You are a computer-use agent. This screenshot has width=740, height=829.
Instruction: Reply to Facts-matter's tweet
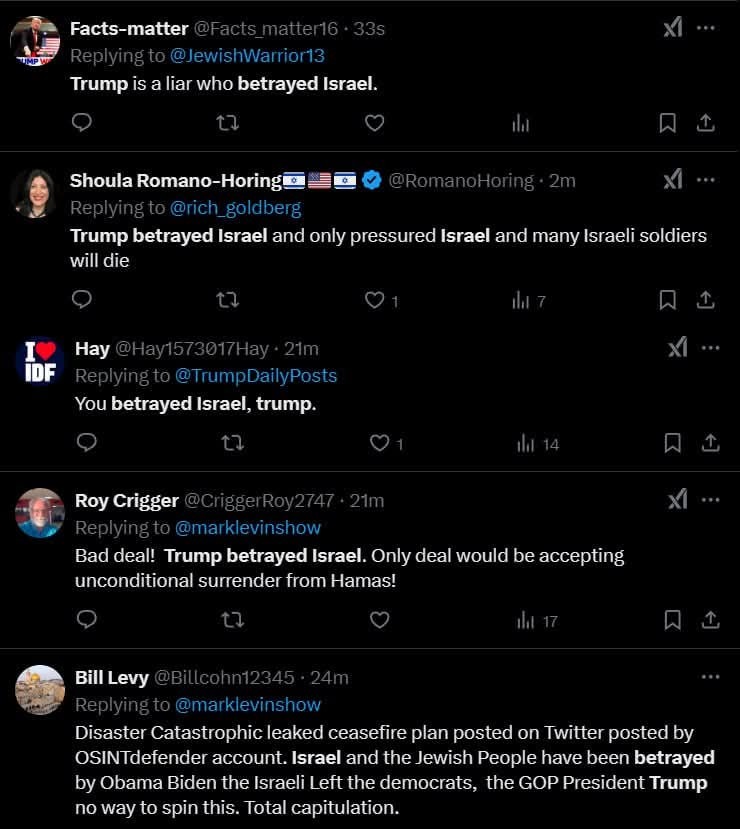click(83, 122)
